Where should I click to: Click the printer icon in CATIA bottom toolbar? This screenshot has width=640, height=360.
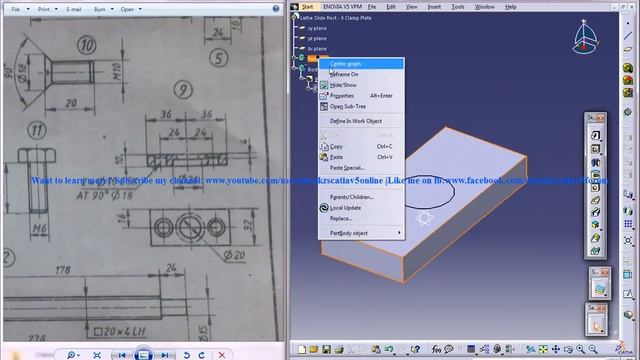tap(339, 349)
